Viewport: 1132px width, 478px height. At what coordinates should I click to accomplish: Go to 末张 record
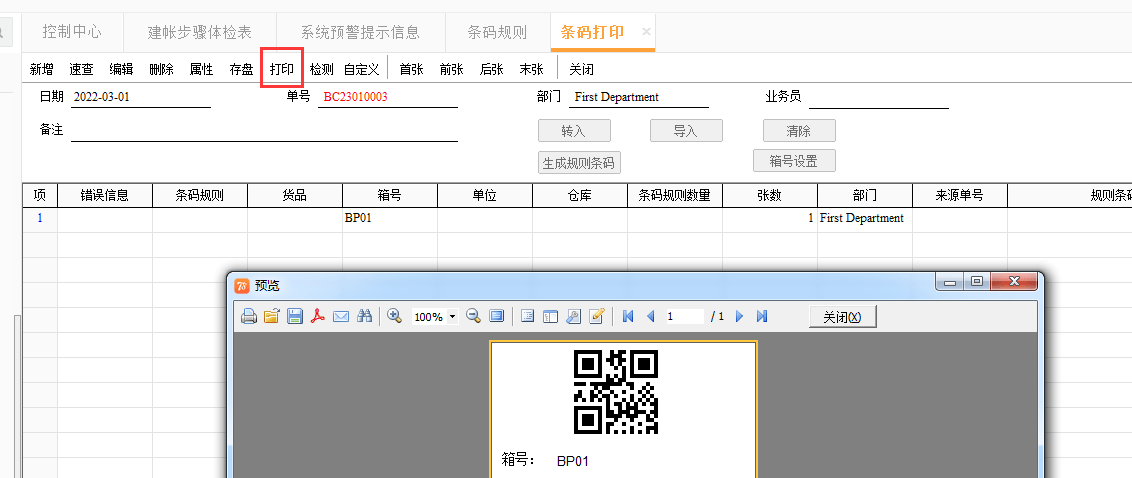(531, 69)
